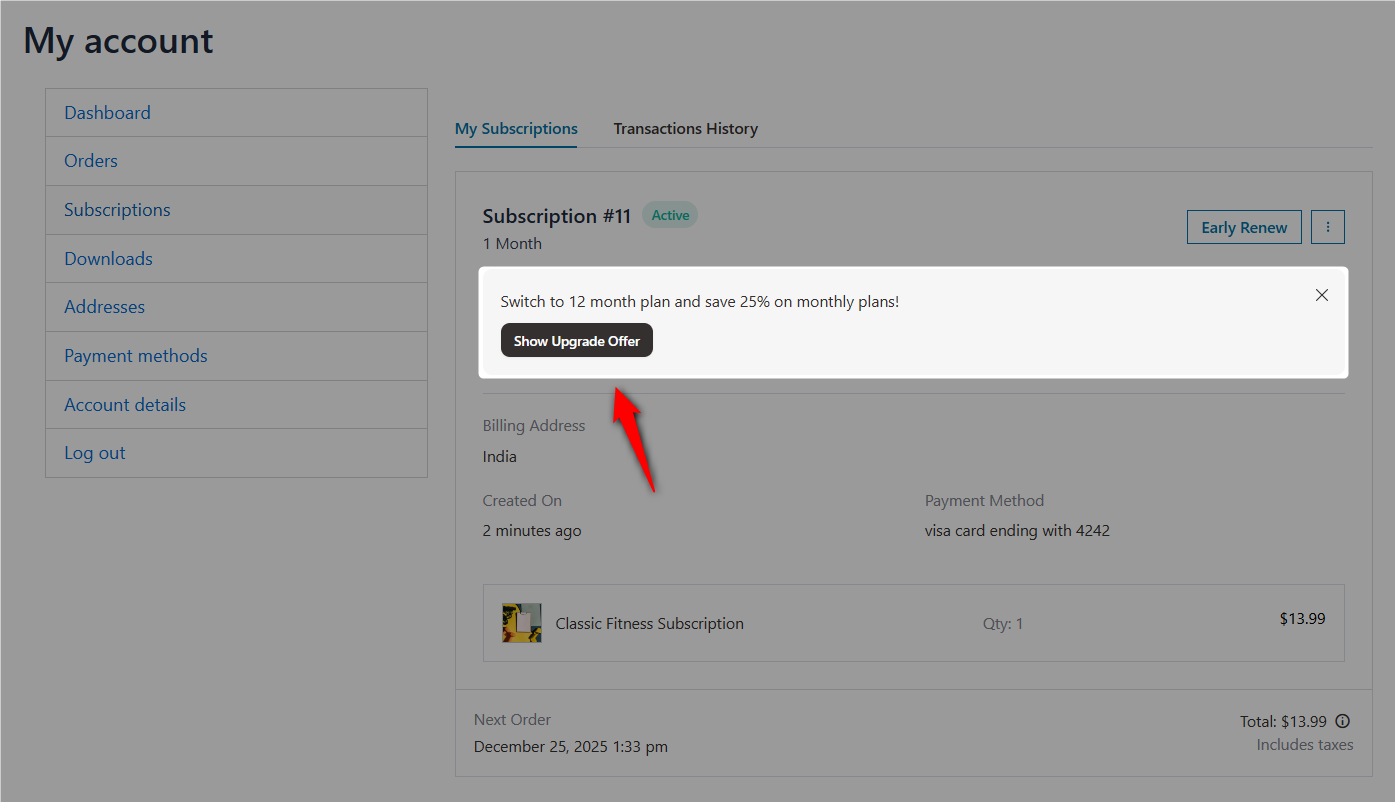Open the Addresses page
Screen dimensions: 1395x802
tap(104, 306)
